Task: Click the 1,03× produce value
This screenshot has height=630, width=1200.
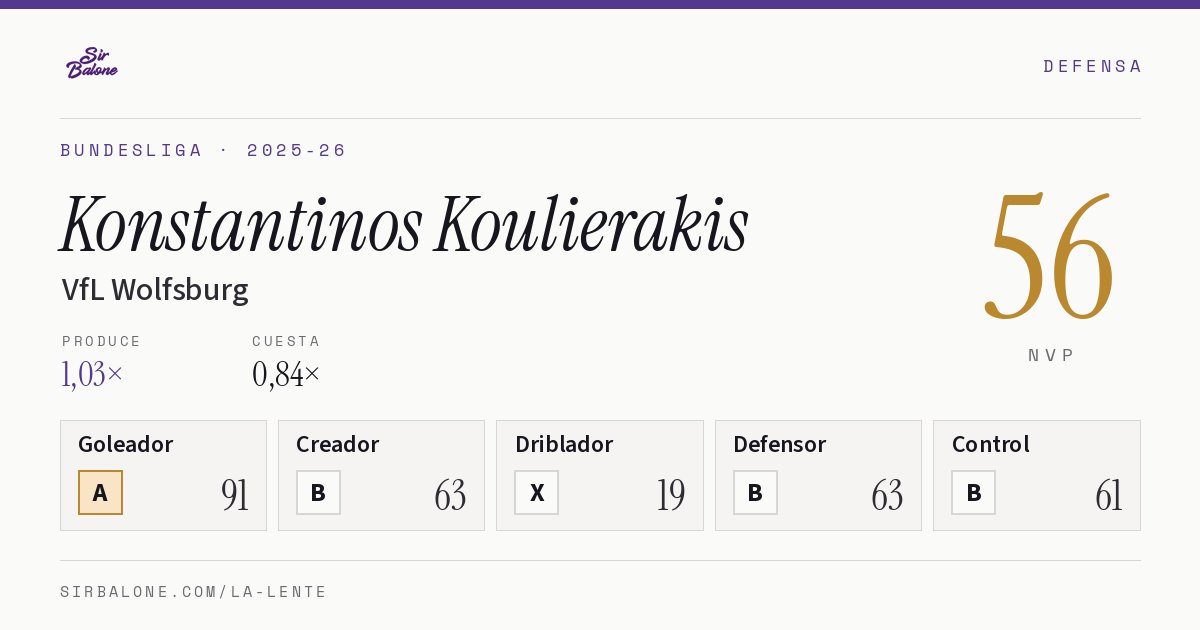Action: 92,374
